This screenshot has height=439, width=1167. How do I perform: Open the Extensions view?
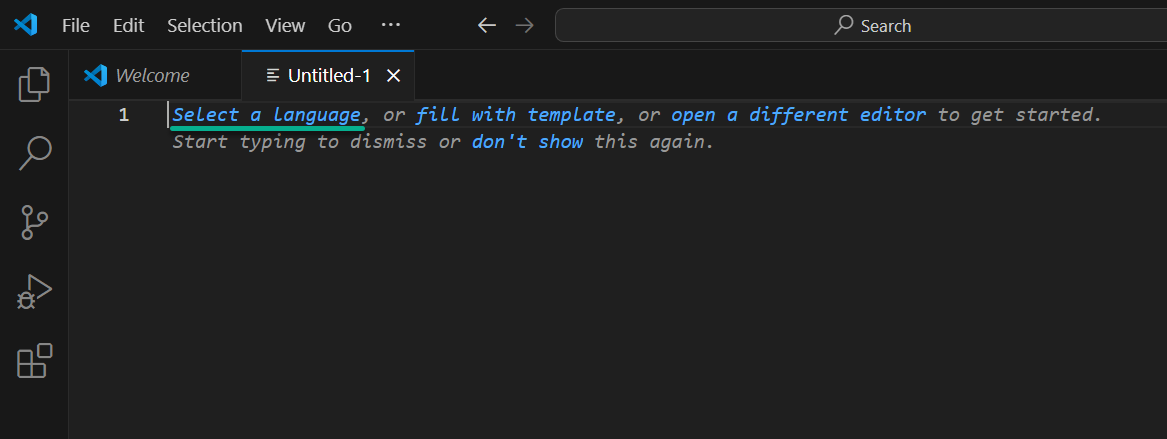[34, 361]
